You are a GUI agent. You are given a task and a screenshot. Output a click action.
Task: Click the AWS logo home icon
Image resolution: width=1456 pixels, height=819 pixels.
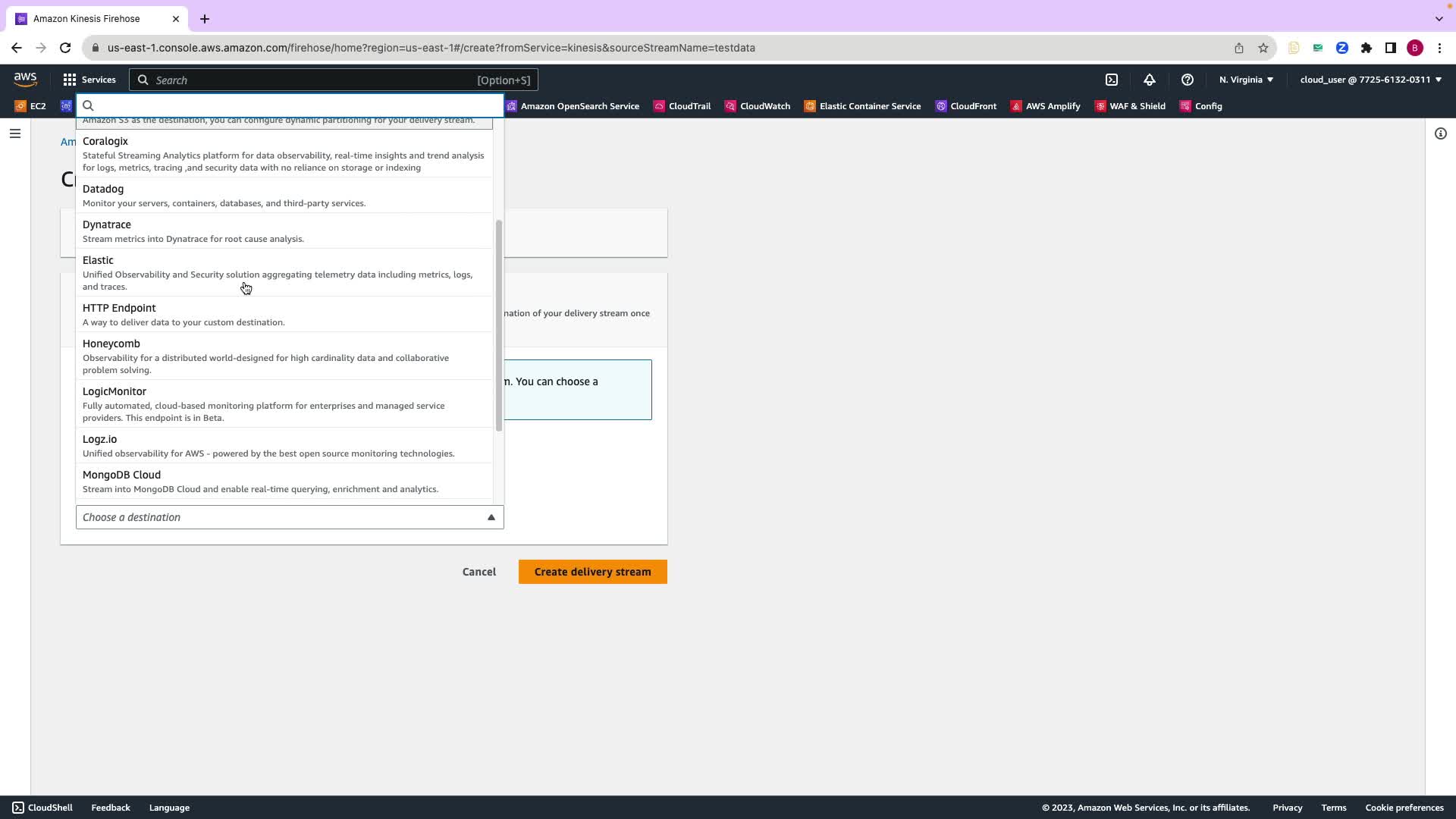click(25, 79)
